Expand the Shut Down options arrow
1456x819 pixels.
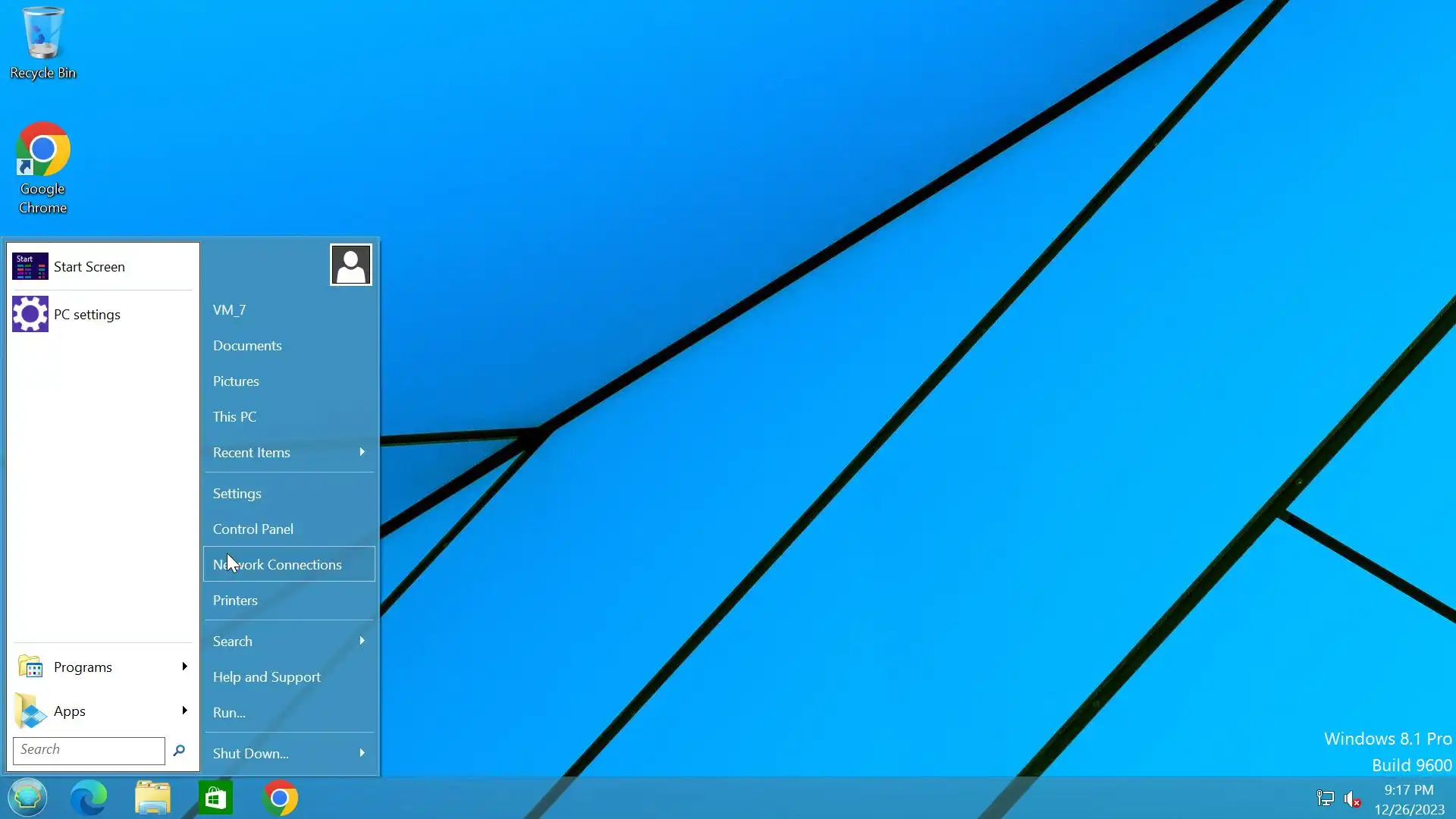tap(362, 753)
